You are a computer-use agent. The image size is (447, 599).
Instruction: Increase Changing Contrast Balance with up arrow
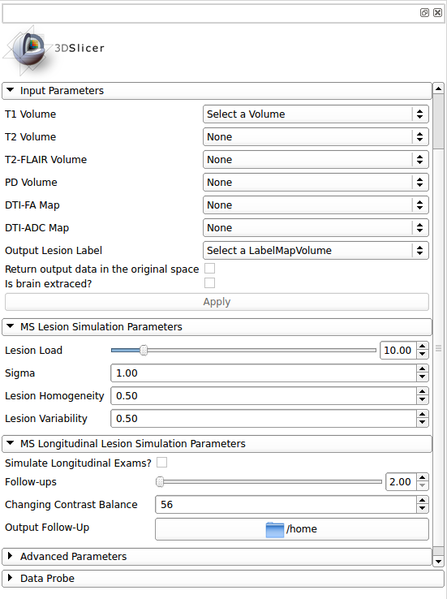[x=422, y=500]
